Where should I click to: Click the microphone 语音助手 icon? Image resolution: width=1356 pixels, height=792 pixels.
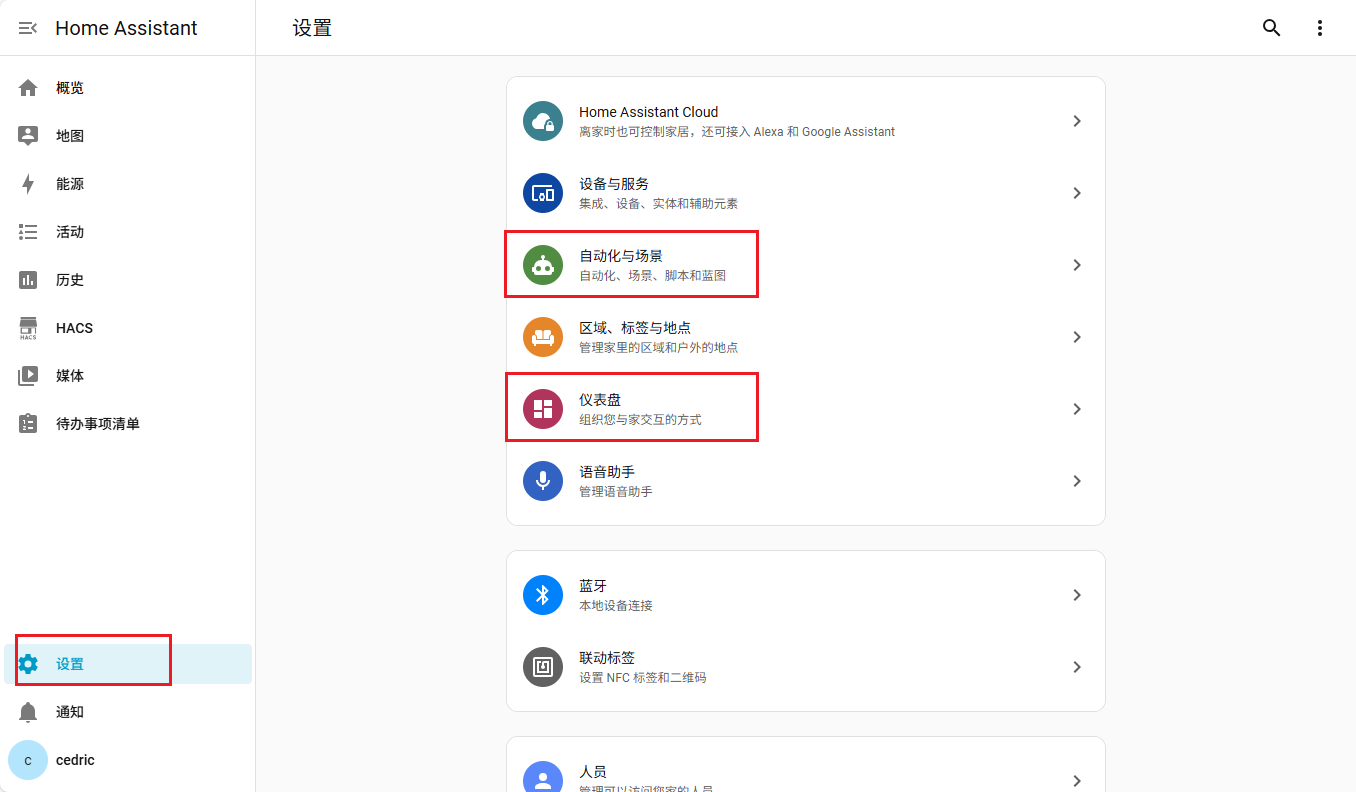point(543,481)
